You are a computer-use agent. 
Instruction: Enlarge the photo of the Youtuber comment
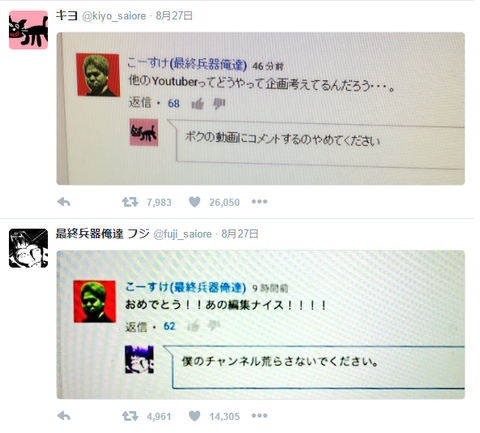pos(261,109)
